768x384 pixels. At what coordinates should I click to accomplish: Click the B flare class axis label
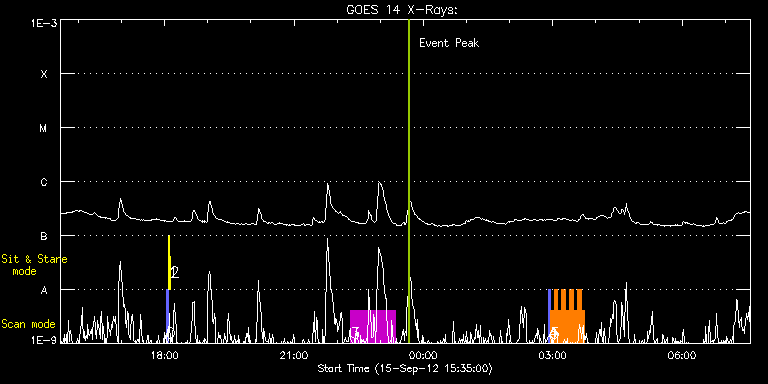coord(44,236)
